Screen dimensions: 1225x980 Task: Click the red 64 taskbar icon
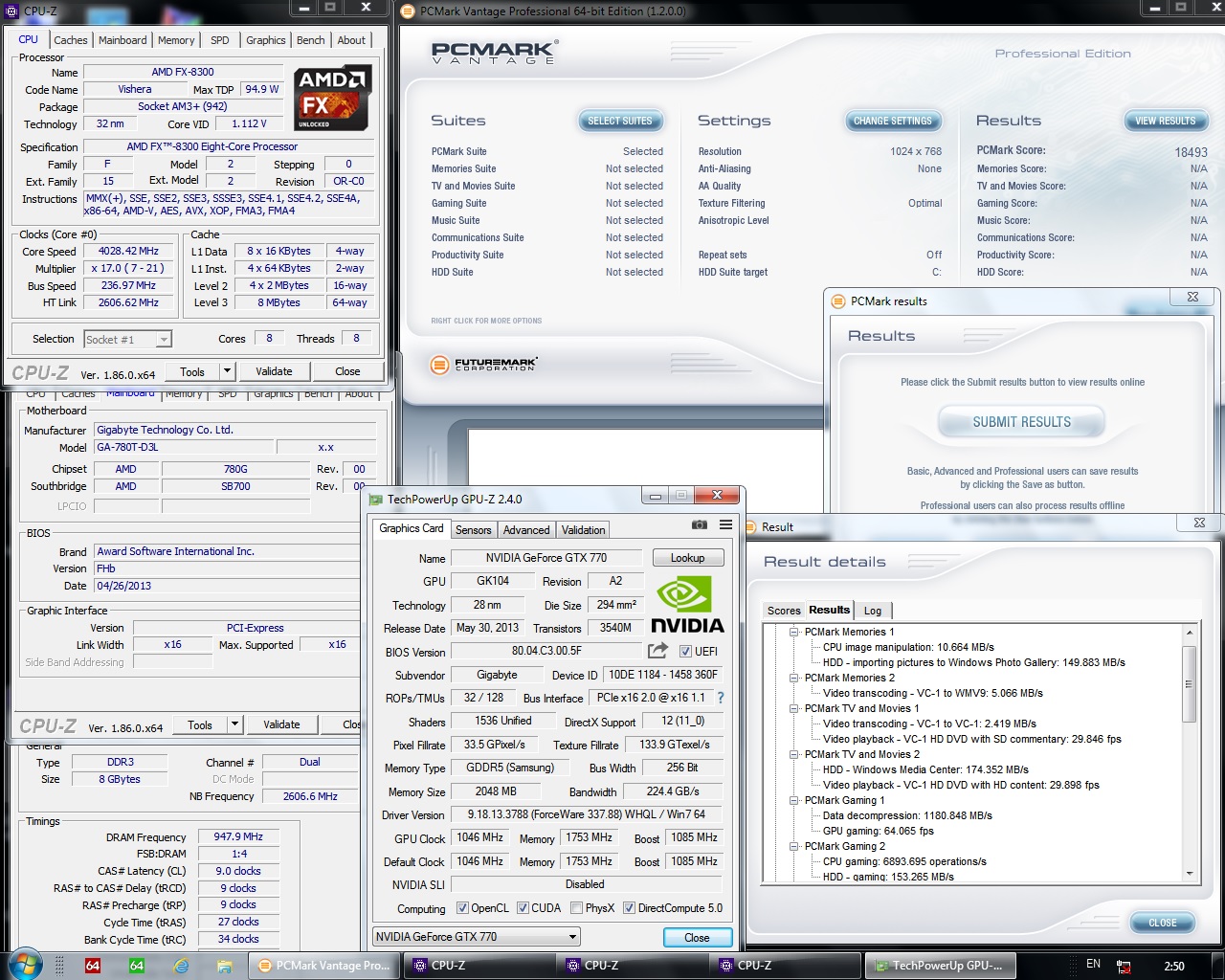93,966
